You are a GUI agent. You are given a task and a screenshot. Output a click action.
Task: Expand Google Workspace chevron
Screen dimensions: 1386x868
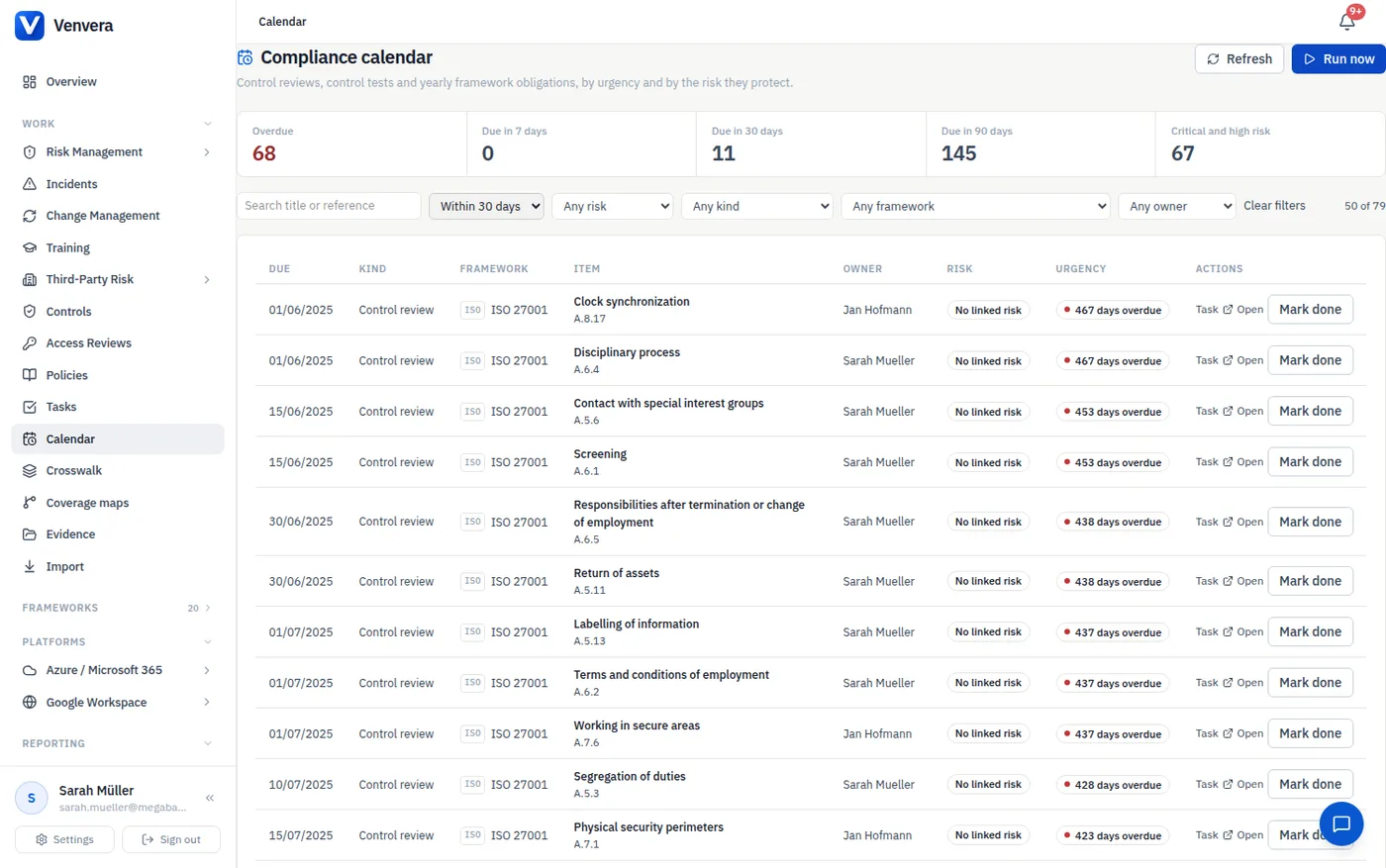point(207,703)
